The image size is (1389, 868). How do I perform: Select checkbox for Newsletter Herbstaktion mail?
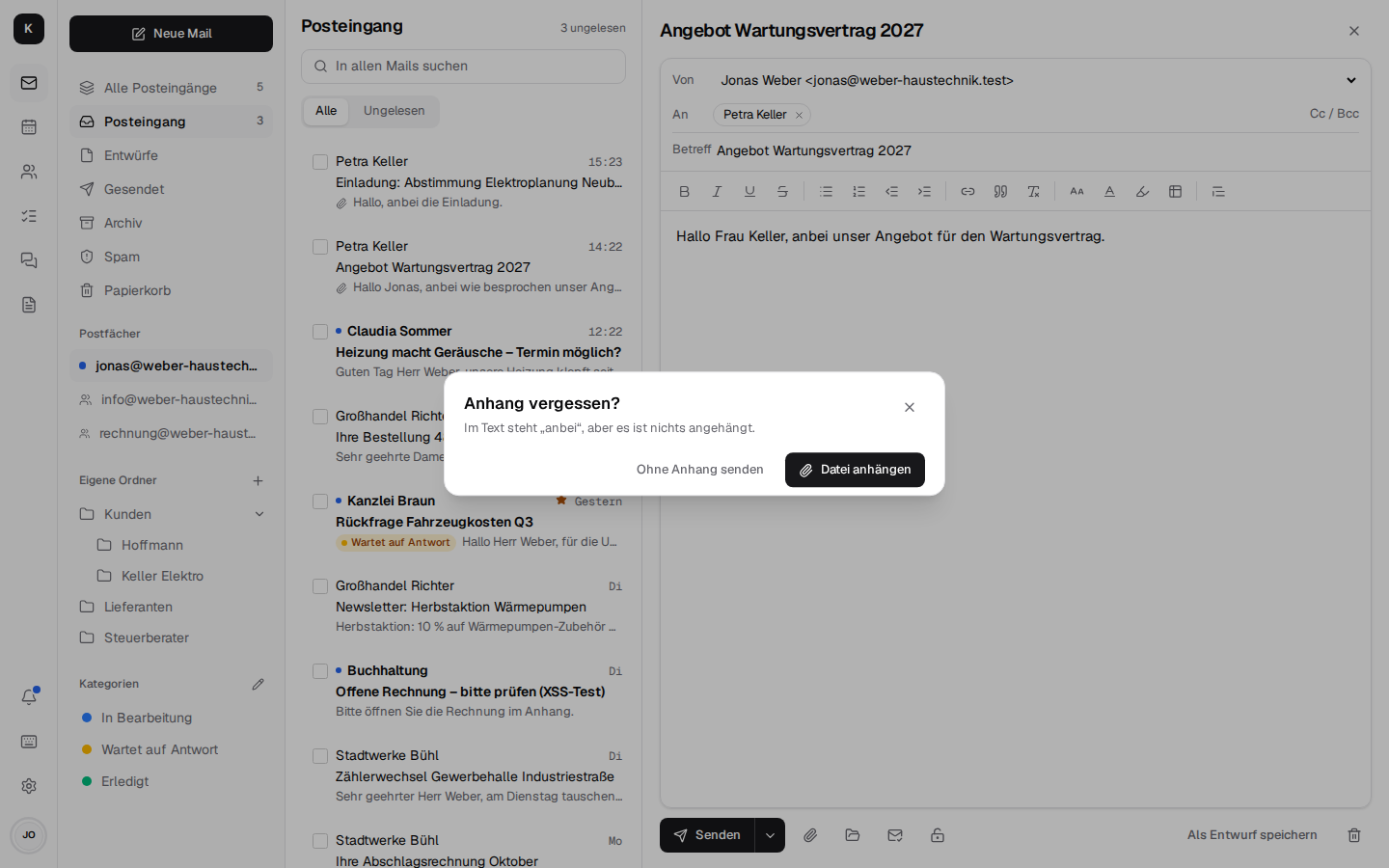pyautogui.click(x=320, y=586)
